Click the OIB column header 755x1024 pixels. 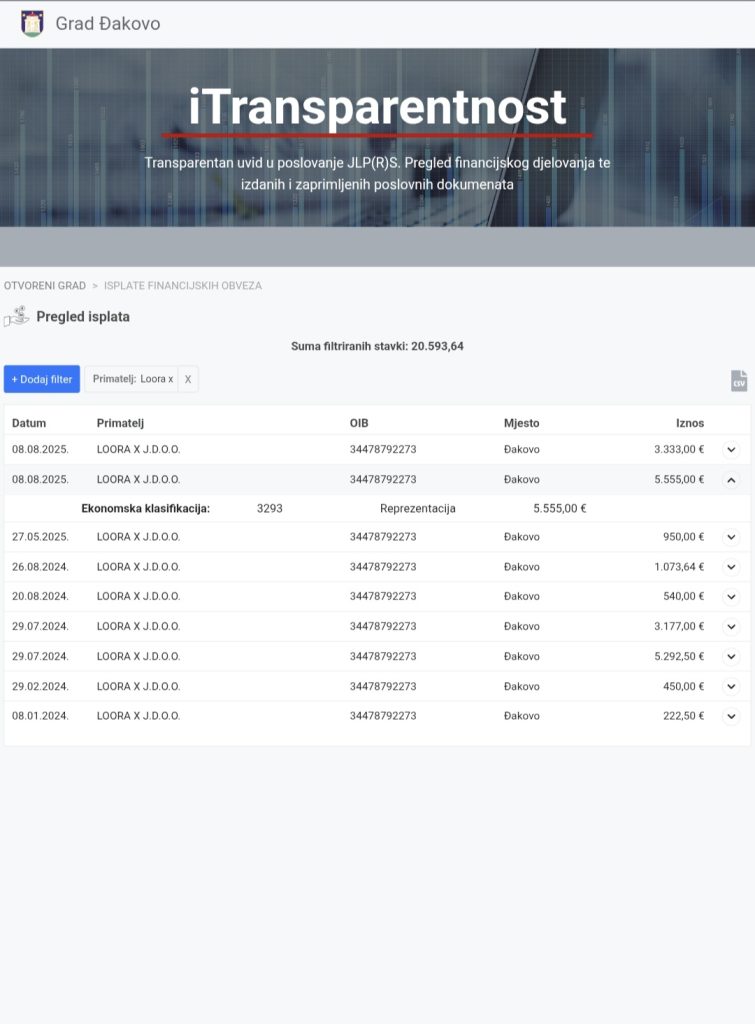[x=359, y=423]
